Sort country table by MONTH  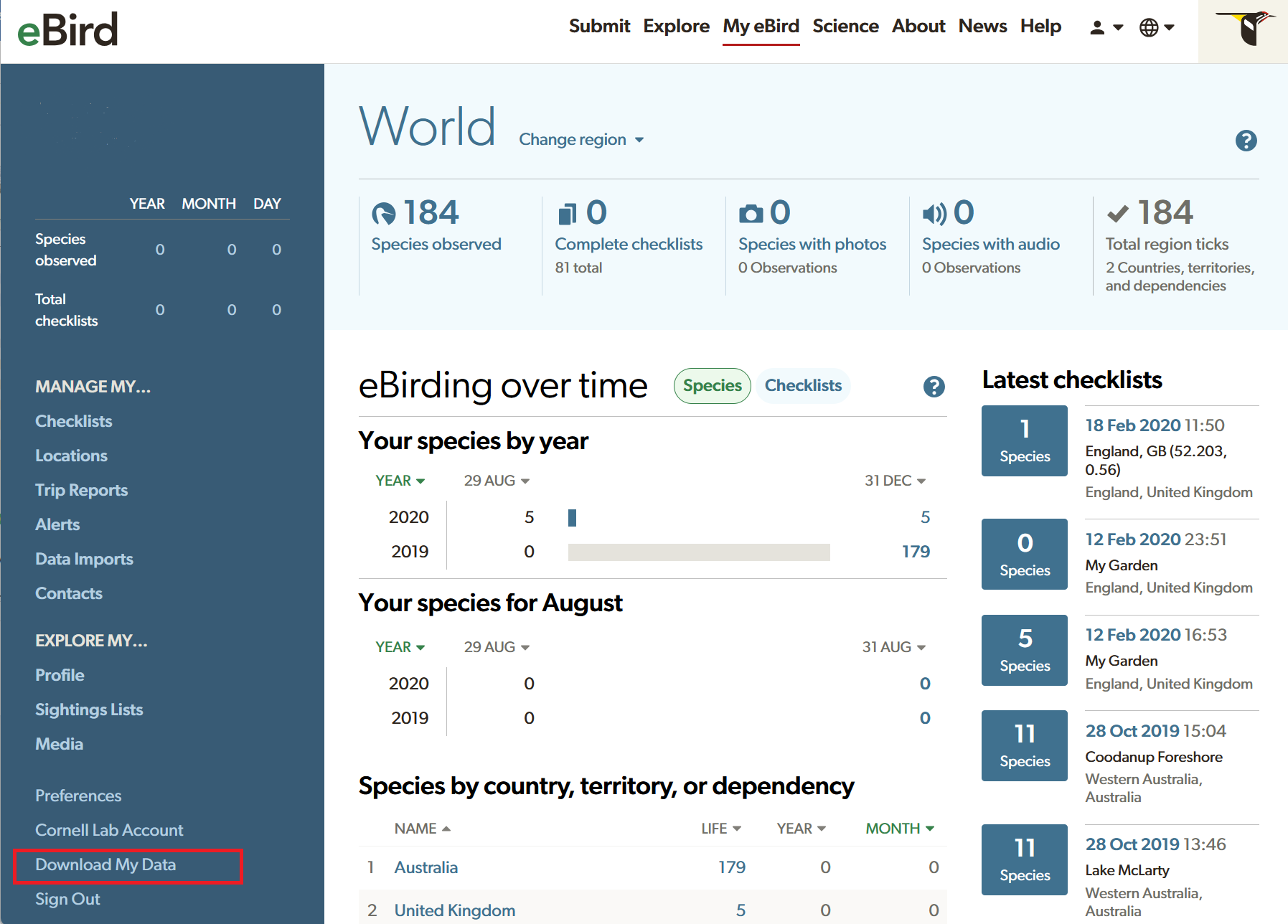900,829
